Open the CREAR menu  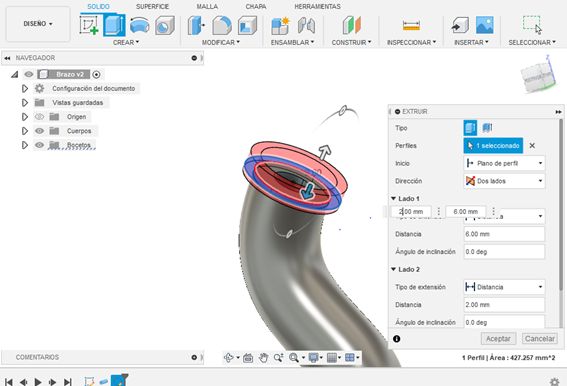[126, 42]
